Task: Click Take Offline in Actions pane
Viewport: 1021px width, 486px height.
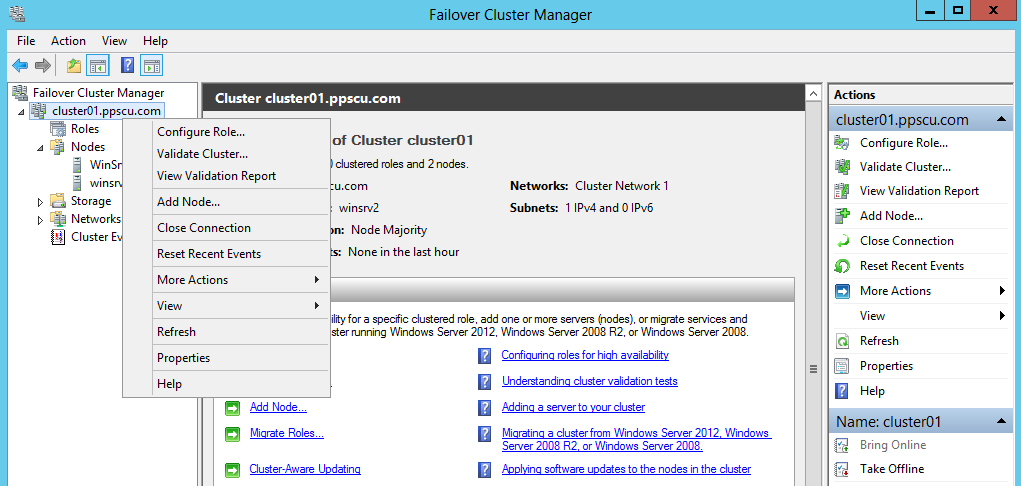Action: [x=891, y=468]
